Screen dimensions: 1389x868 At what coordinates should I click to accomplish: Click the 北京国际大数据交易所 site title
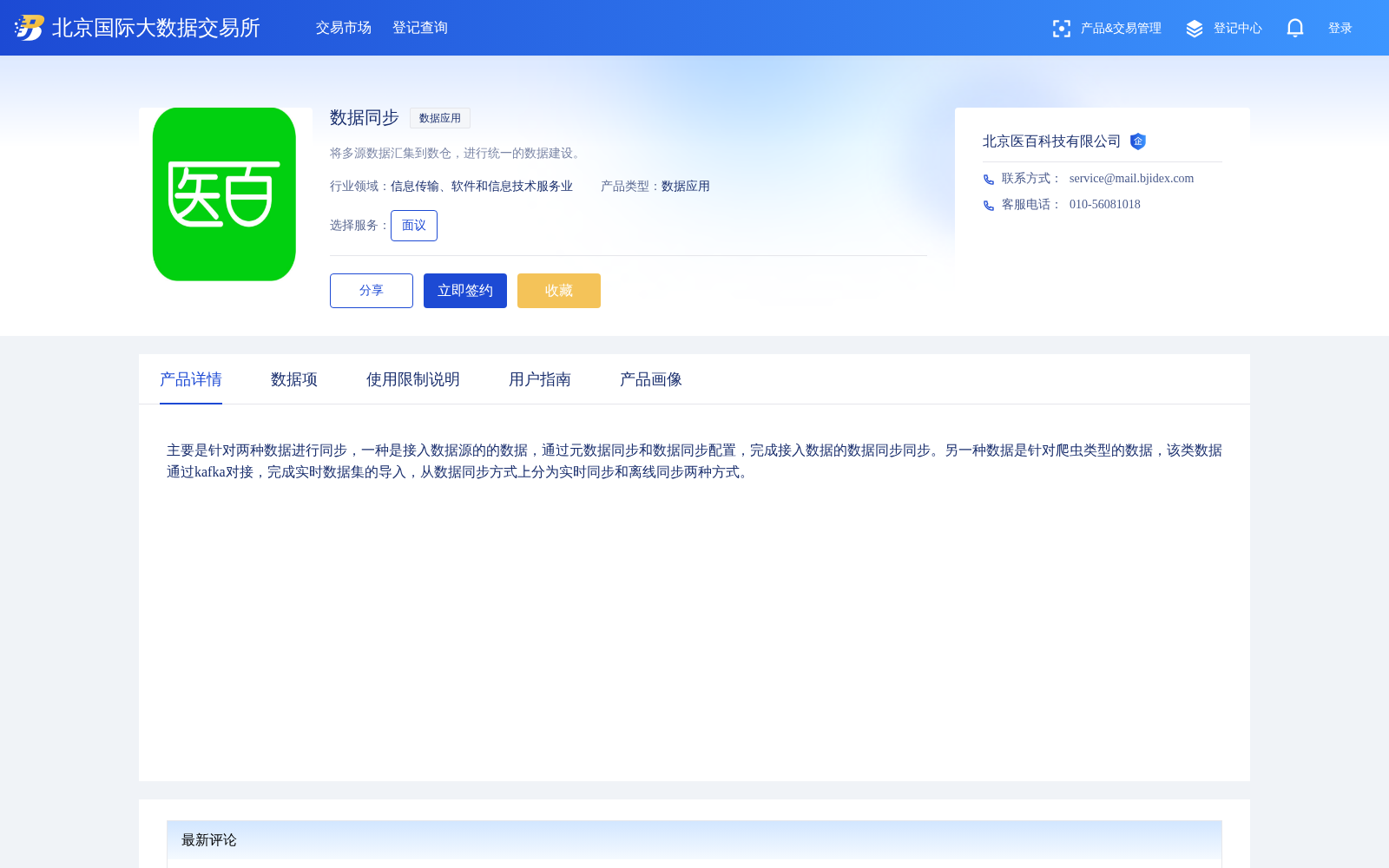(x=156, y=28)
